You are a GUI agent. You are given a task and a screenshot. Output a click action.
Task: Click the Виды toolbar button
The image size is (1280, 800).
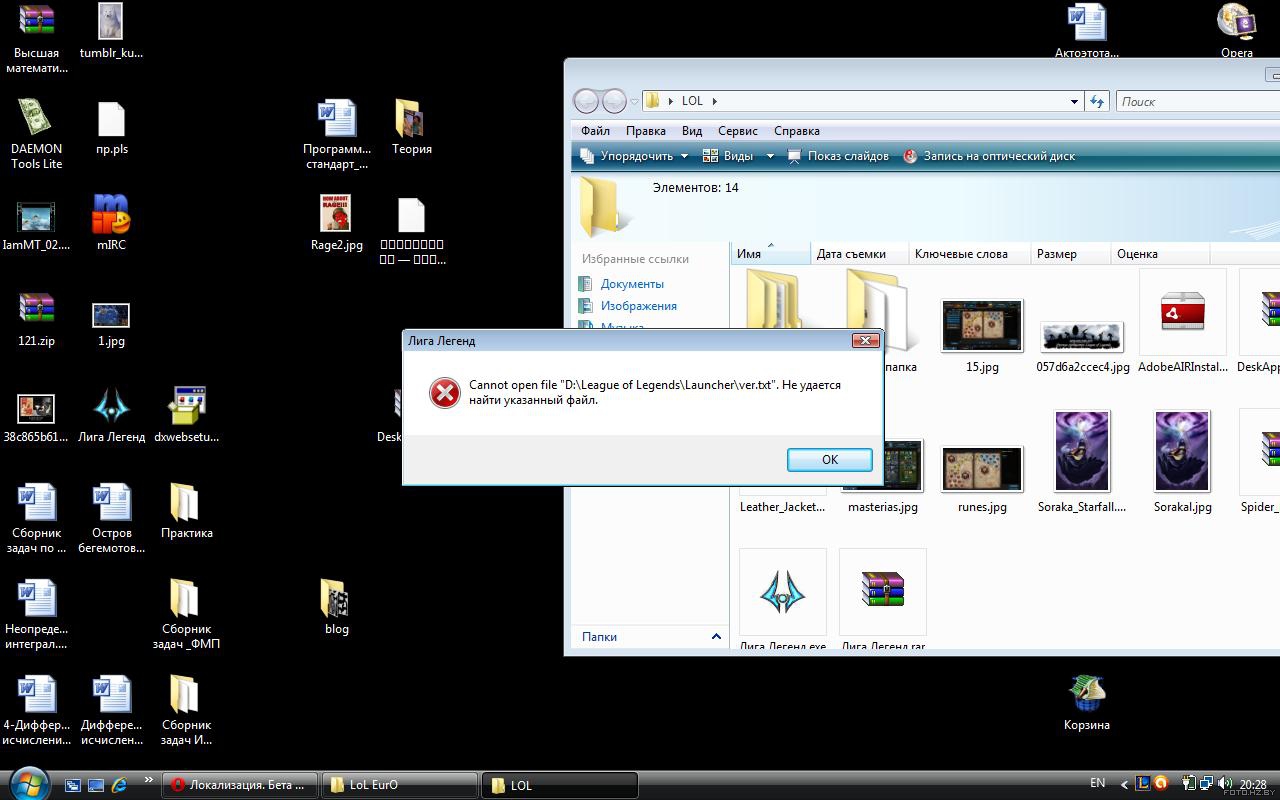click(x=728, y=156)
